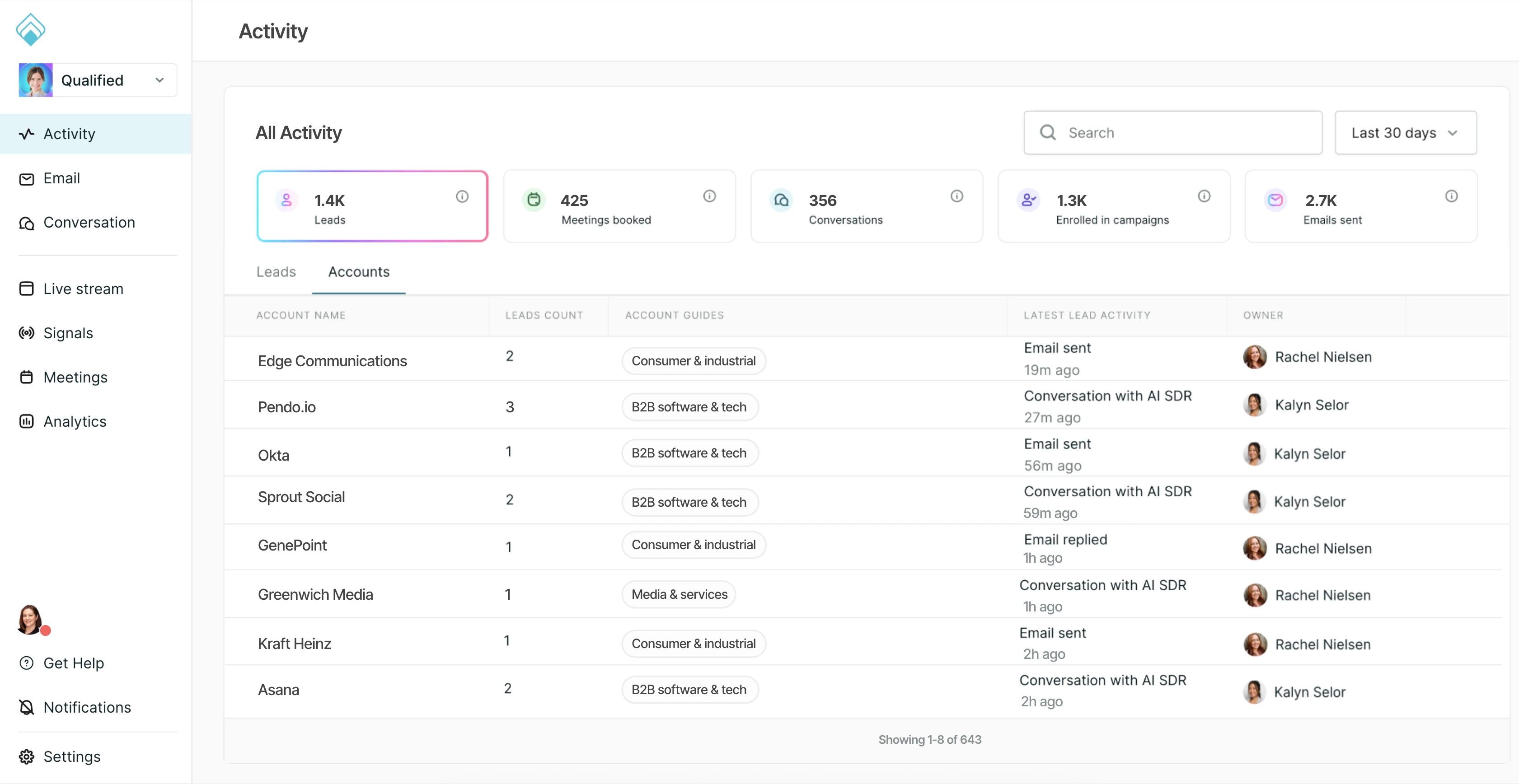Switch to the Leads tab
Screen dimensions: 1519x784
pyautogui.click(x=276, y=272)
